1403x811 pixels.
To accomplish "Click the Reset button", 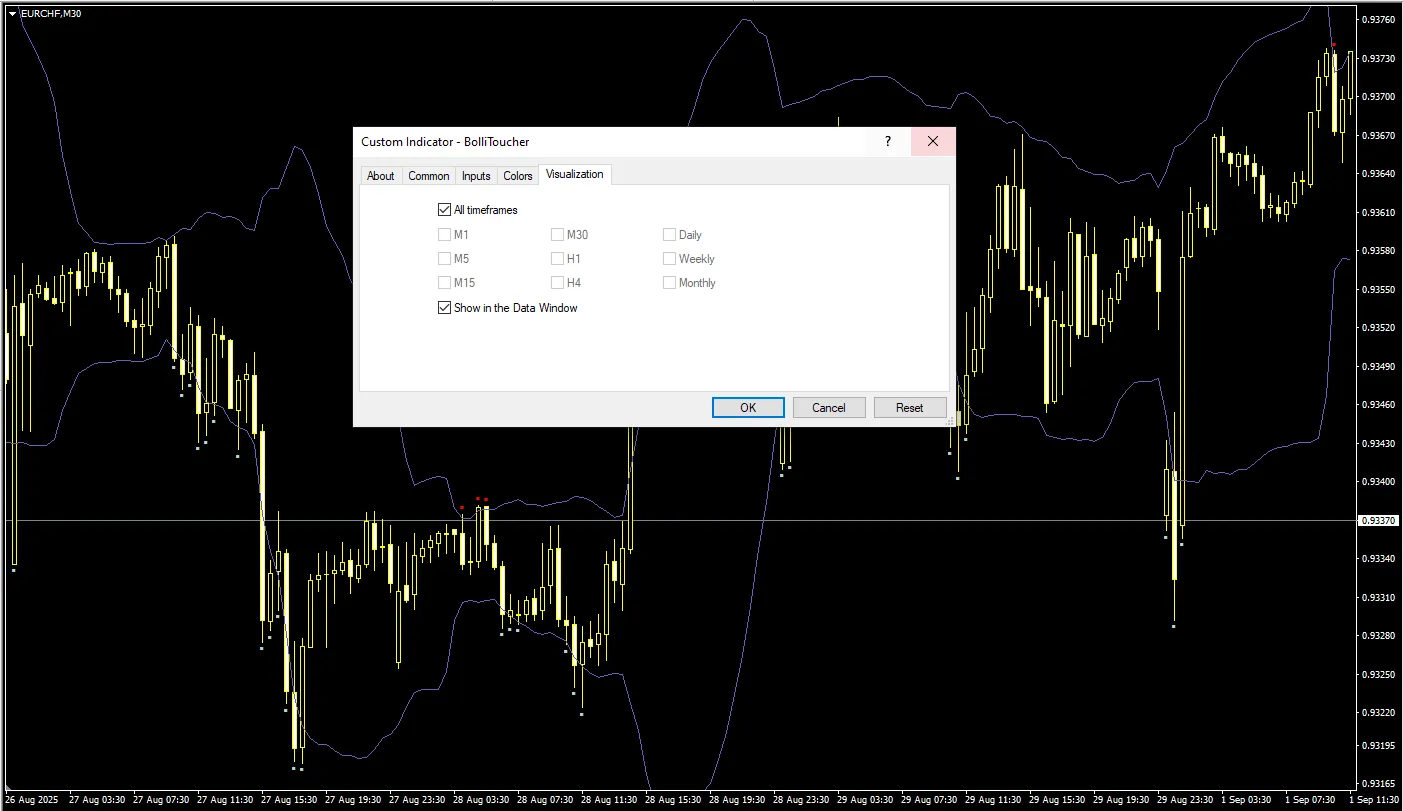I will click(x=909, y=408).
